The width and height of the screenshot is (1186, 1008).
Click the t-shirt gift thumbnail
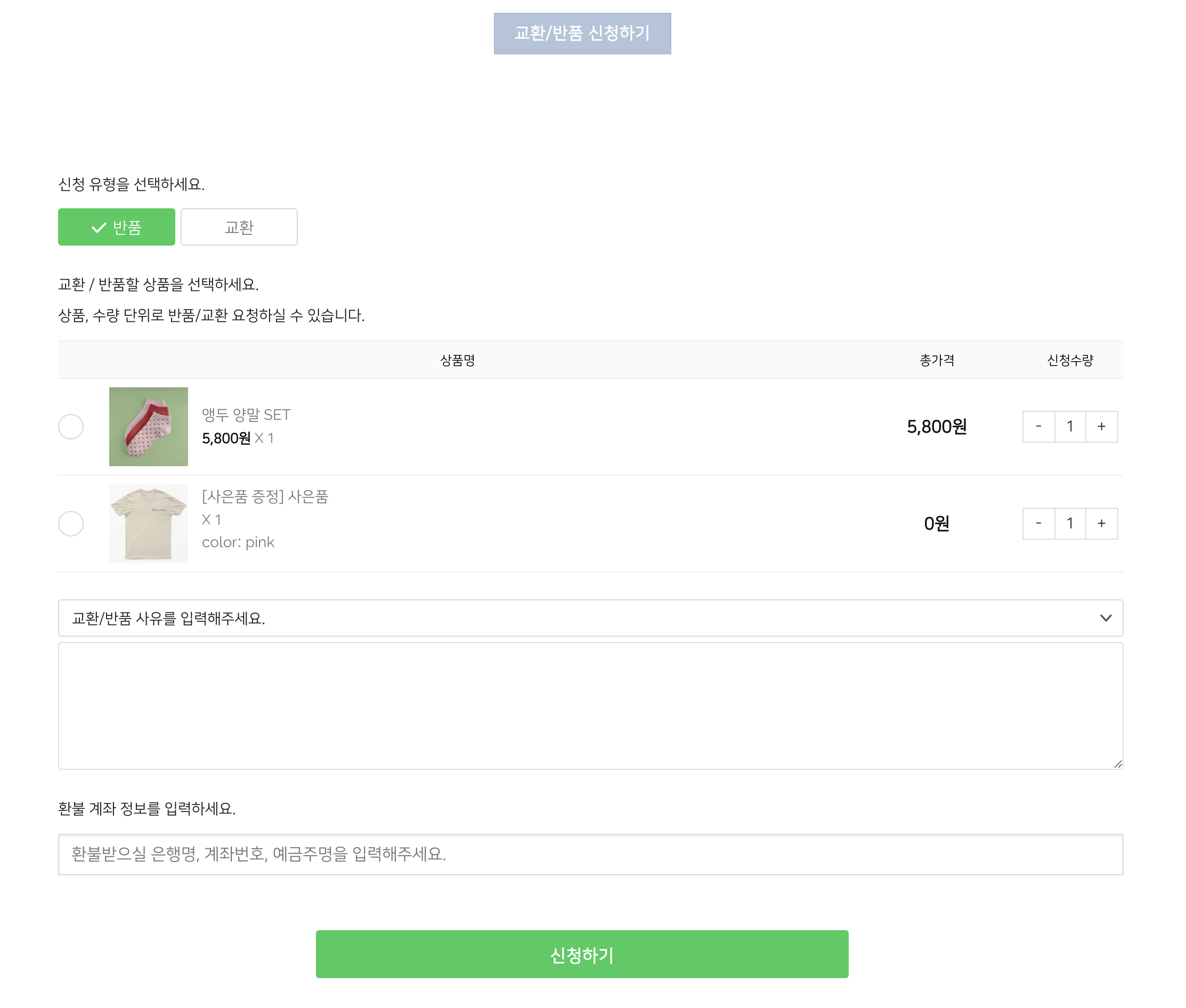click(149, 523)
